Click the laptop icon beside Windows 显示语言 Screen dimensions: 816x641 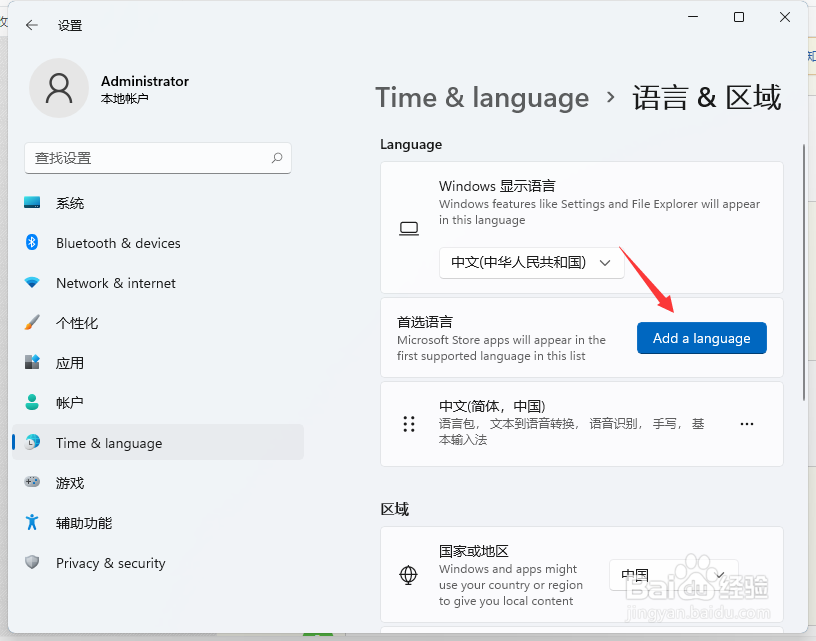[x=409, y=228]
